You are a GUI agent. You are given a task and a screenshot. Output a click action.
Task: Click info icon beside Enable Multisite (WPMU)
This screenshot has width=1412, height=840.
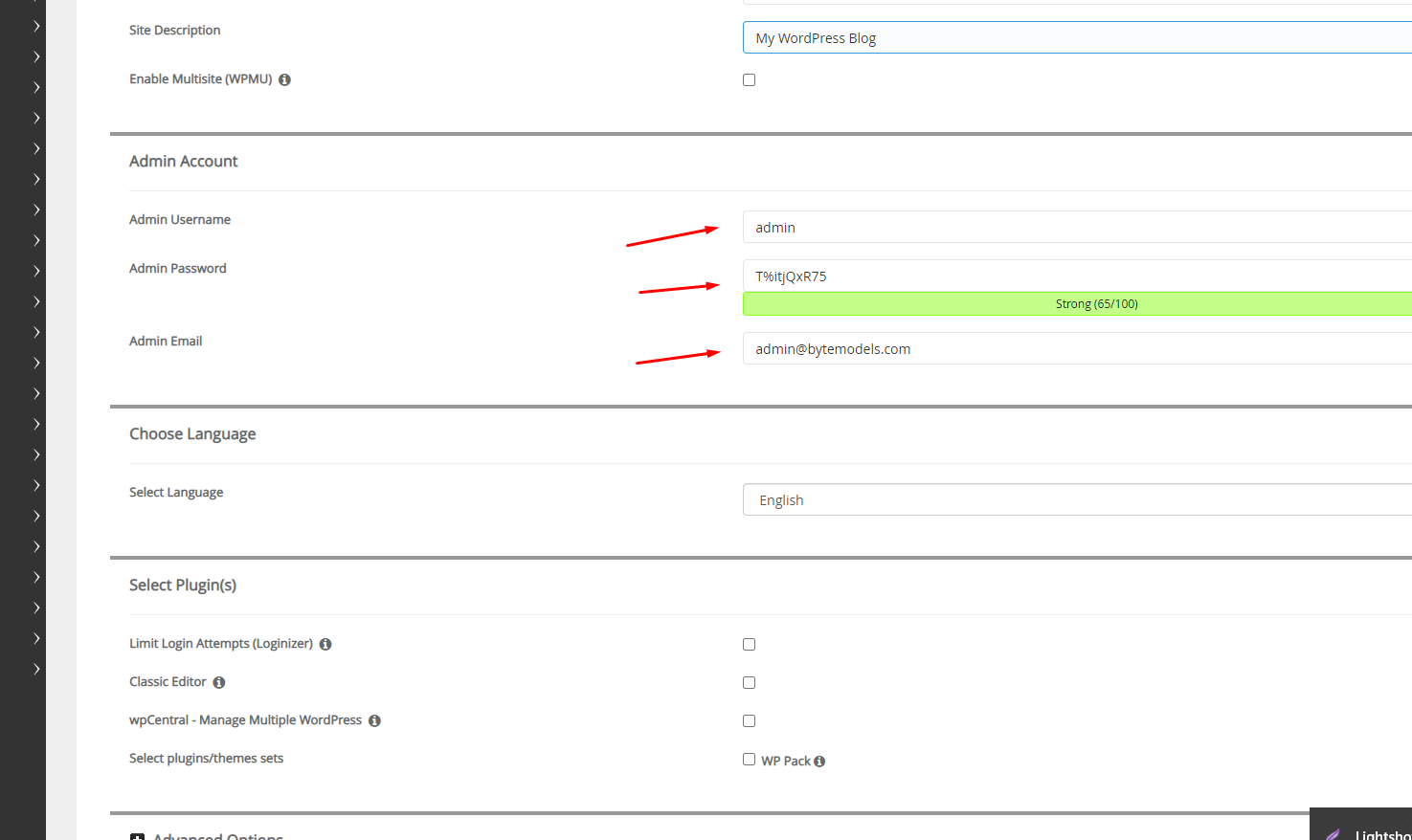284,80
